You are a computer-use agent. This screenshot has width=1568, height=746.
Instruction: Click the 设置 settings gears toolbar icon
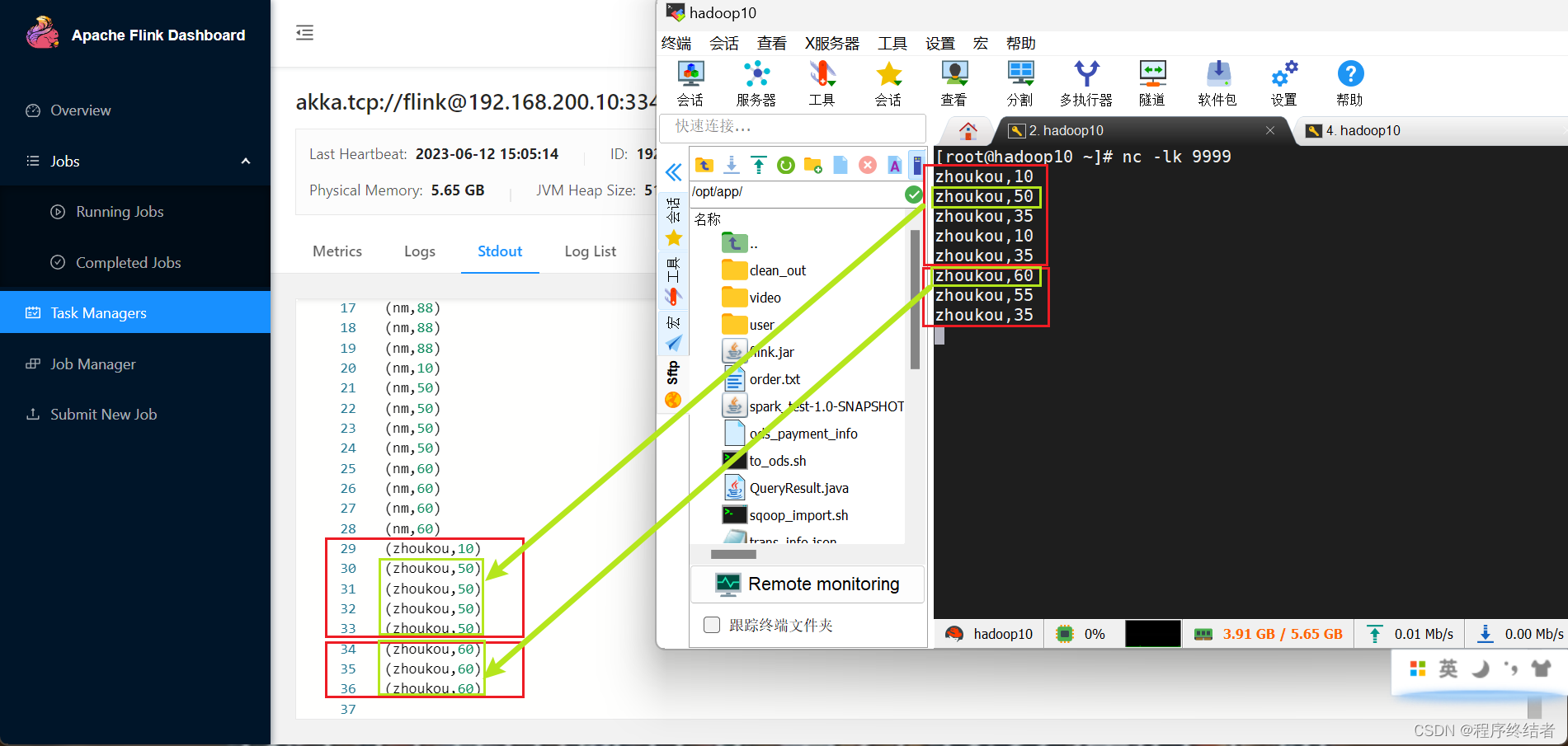(x=1284, y=83)
